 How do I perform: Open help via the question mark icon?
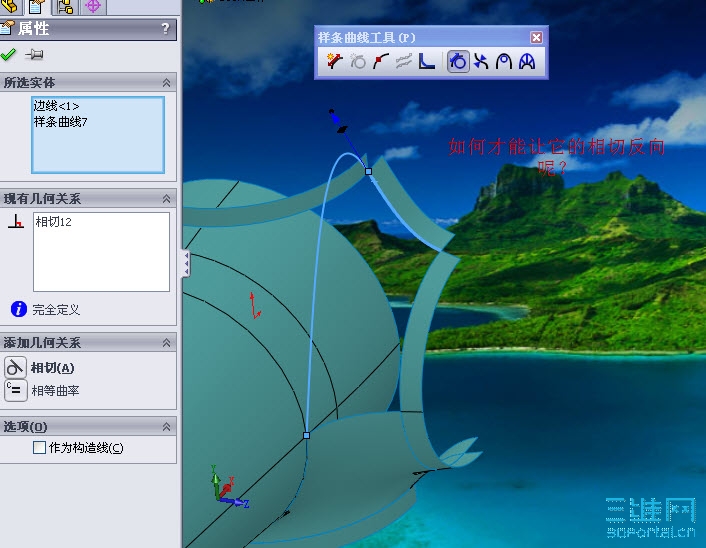tap(166, 29)
